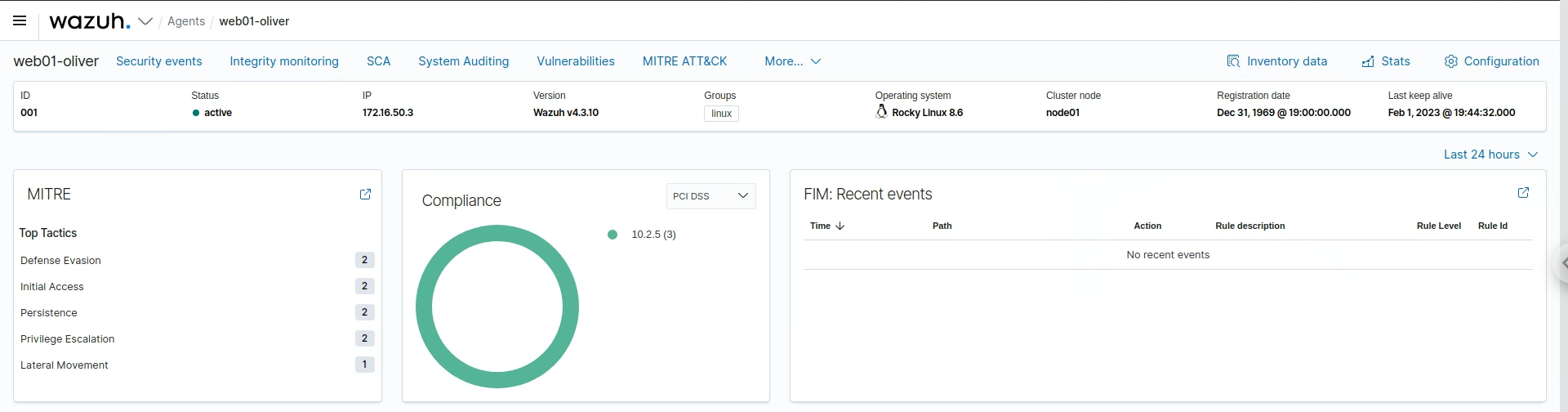Open agent Configuration
The height and width of the screenshot is (412, 1568).
coord(1492,61)
